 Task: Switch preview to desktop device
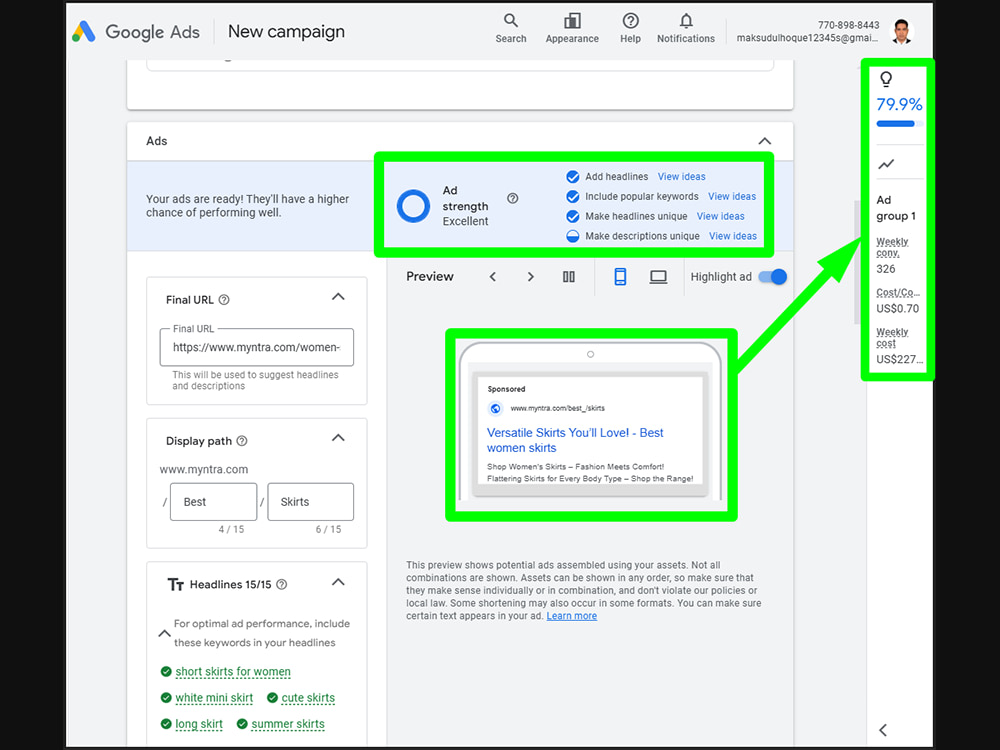point(658,277)
